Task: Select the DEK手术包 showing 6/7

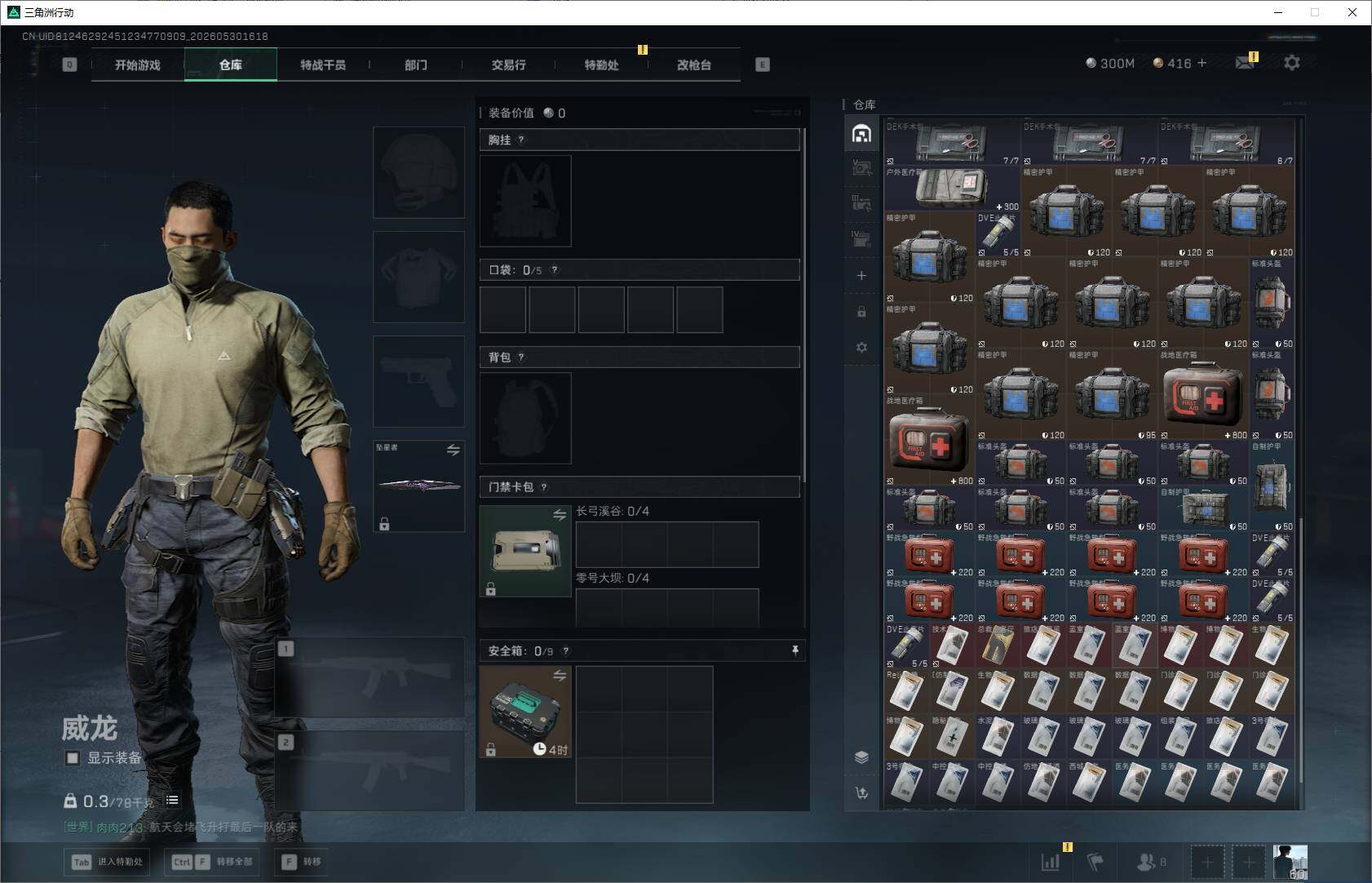Action: 1226,143
